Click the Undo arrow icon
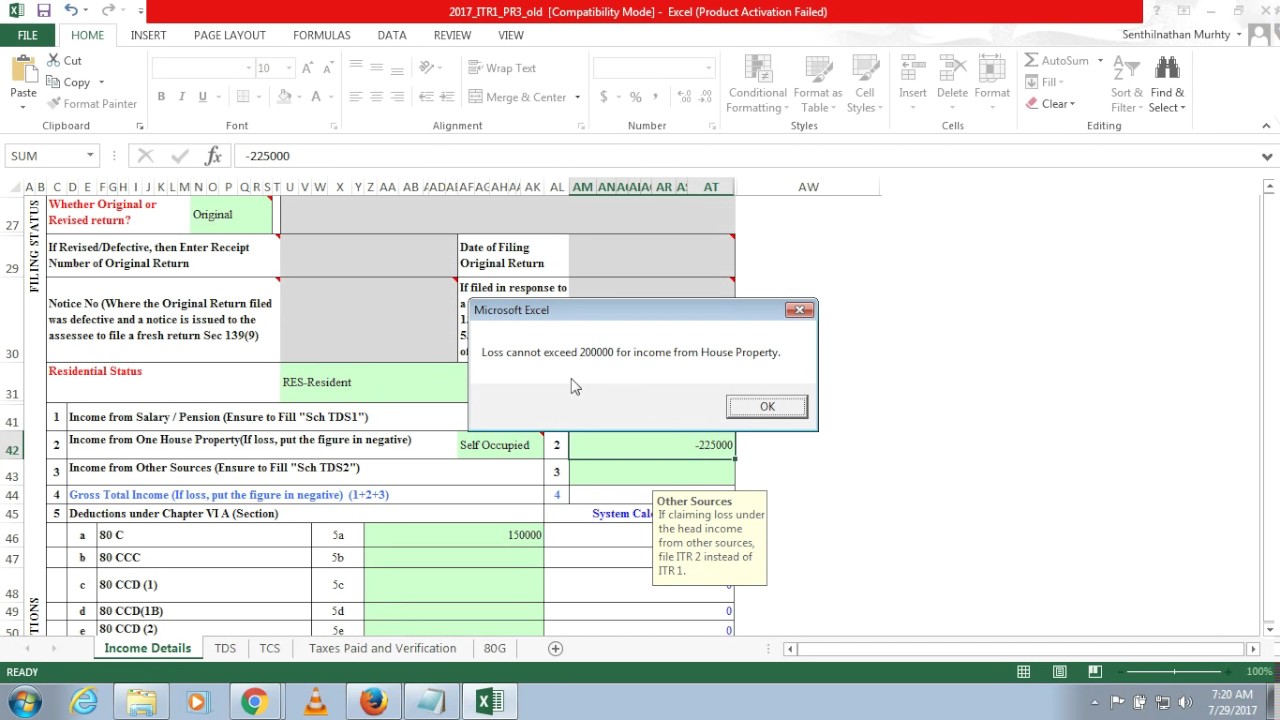This screenshot has height=720, width=1280. [71, 11]
